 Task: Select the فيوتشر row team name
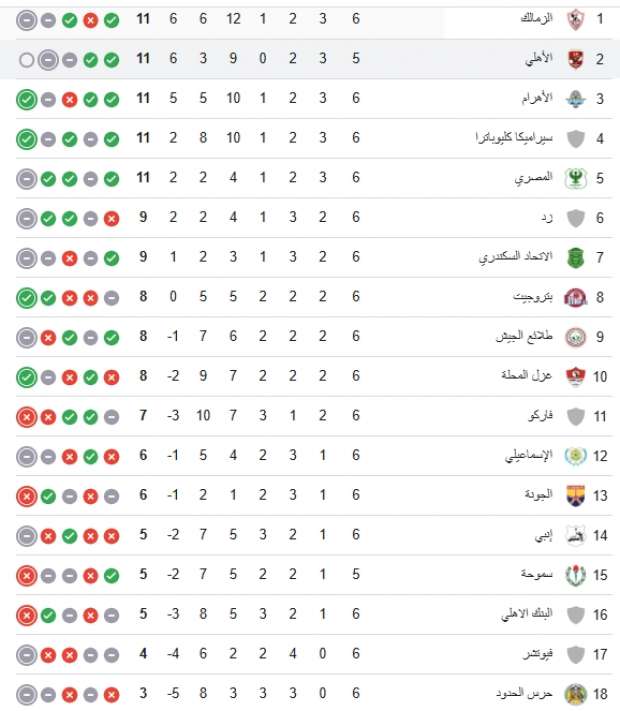(528, 654)
